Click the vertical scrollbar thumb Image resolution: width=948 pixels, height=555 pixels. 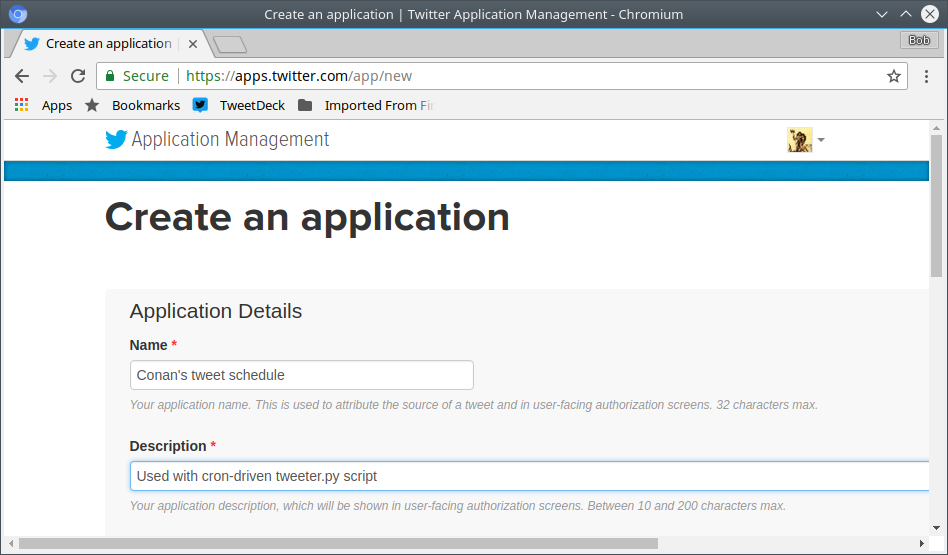(x=937, y=206)
